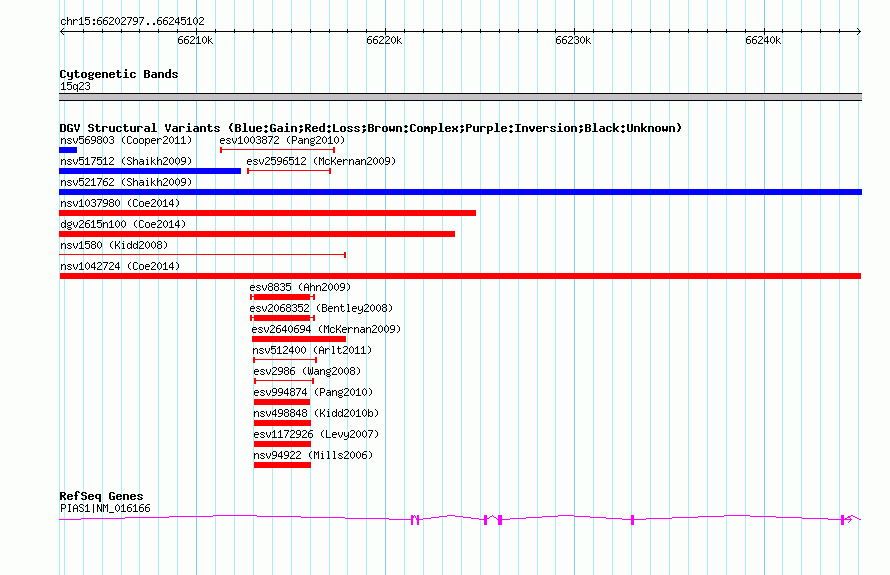Screen dimensions: 890x575
Task: Open the nsv498848 (Kidd2010b) label
Action: click(x=316, y=413)
